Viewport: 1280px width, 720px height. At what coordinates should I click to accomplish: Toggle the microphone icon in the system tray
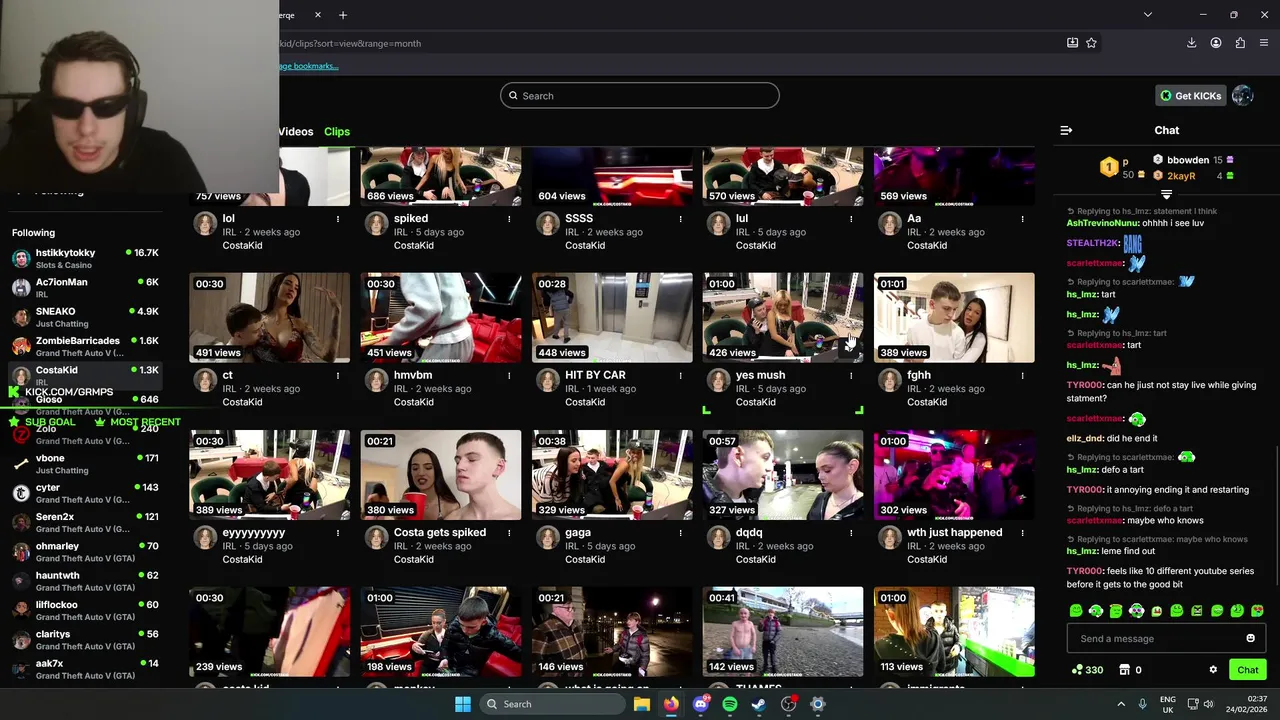[1142, 704]
